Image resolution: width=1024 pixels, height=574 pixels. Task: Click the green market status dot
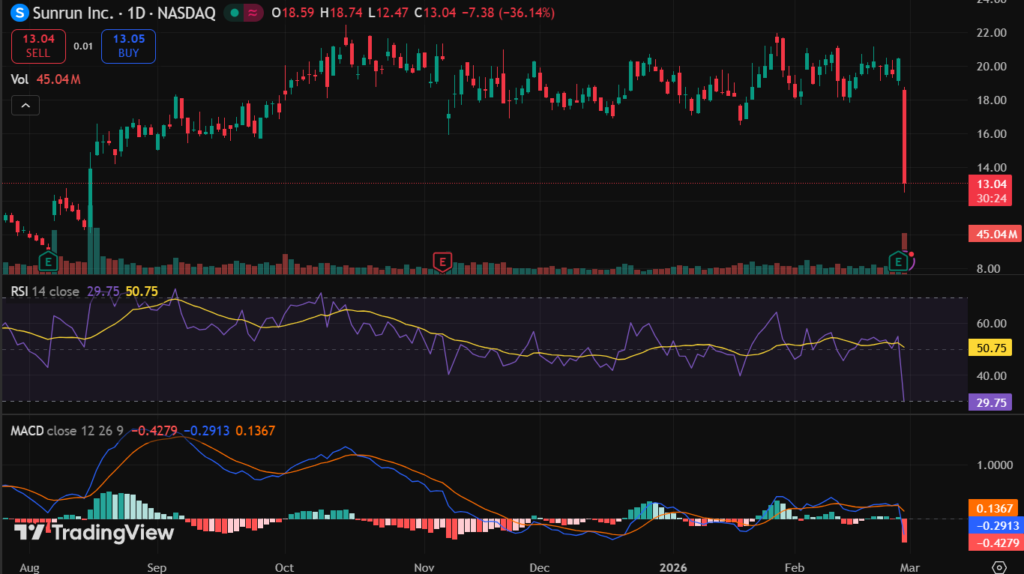coord(233,14)
